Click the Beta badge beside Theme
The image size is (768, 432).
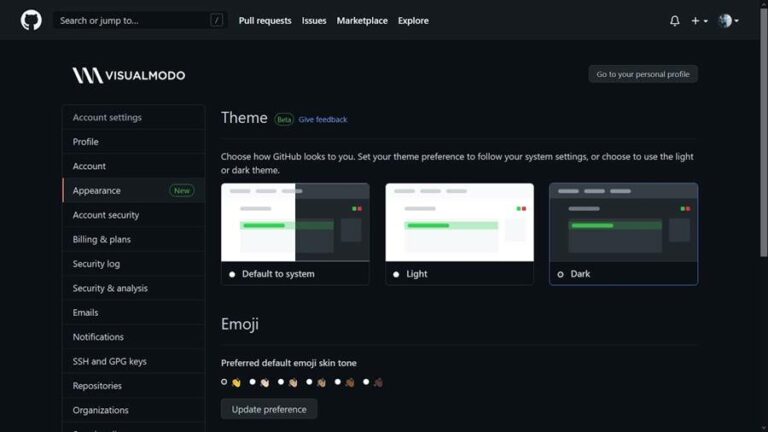pos(284,119)
